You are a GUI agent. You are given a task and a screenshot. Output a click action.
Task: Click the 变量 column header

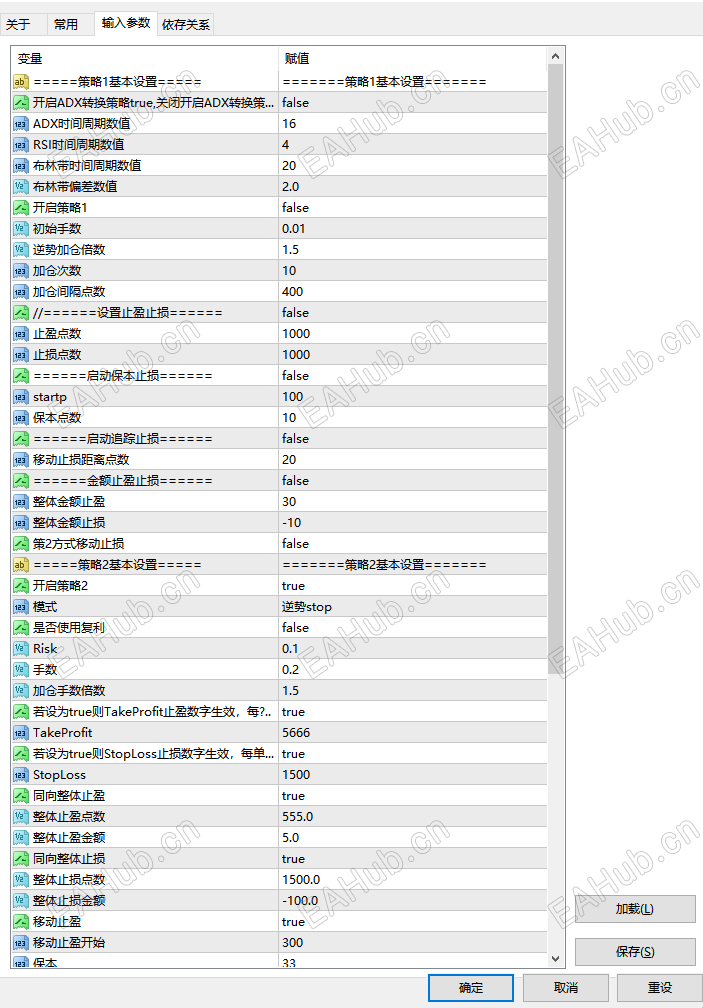pyautogui.click(x=145, y=58)
